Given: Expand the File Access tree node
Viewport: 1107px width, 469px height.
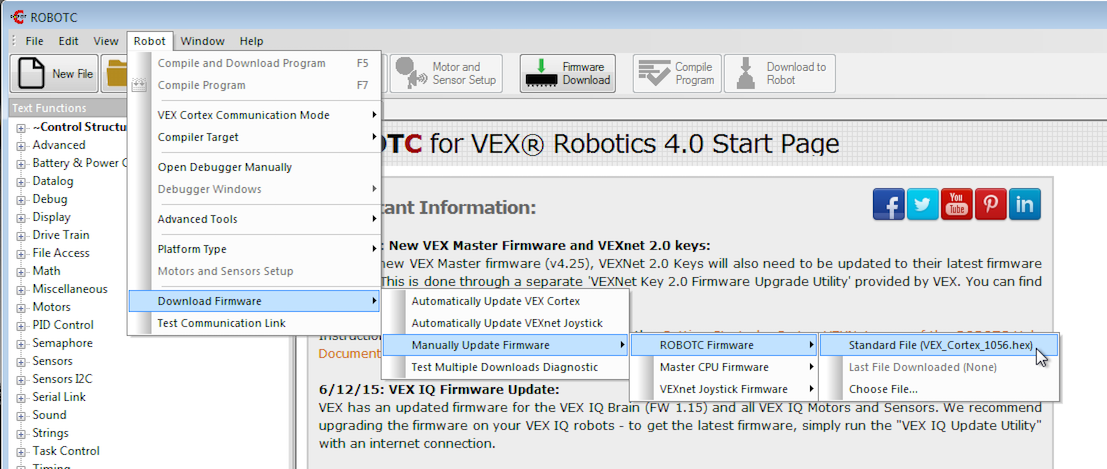Looking at the screenshot, I should point(21,254).
